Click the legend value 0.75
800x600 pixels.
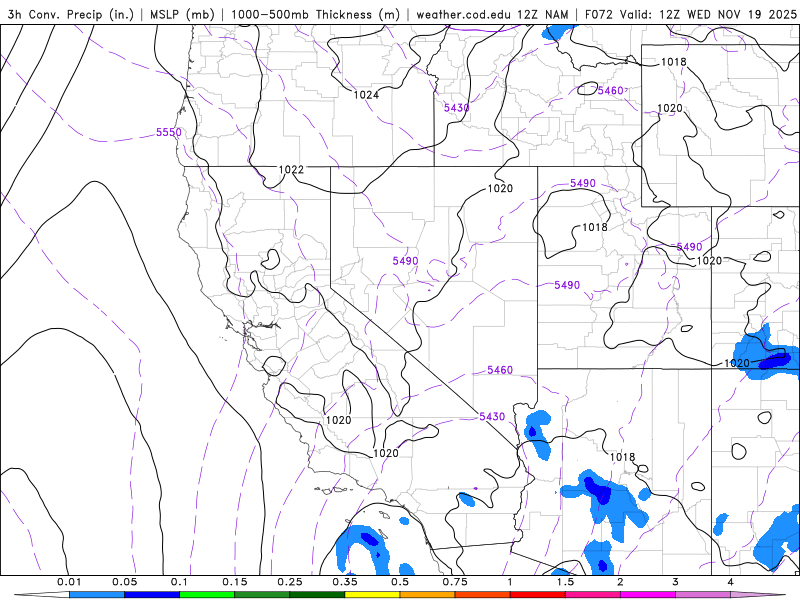455,582
